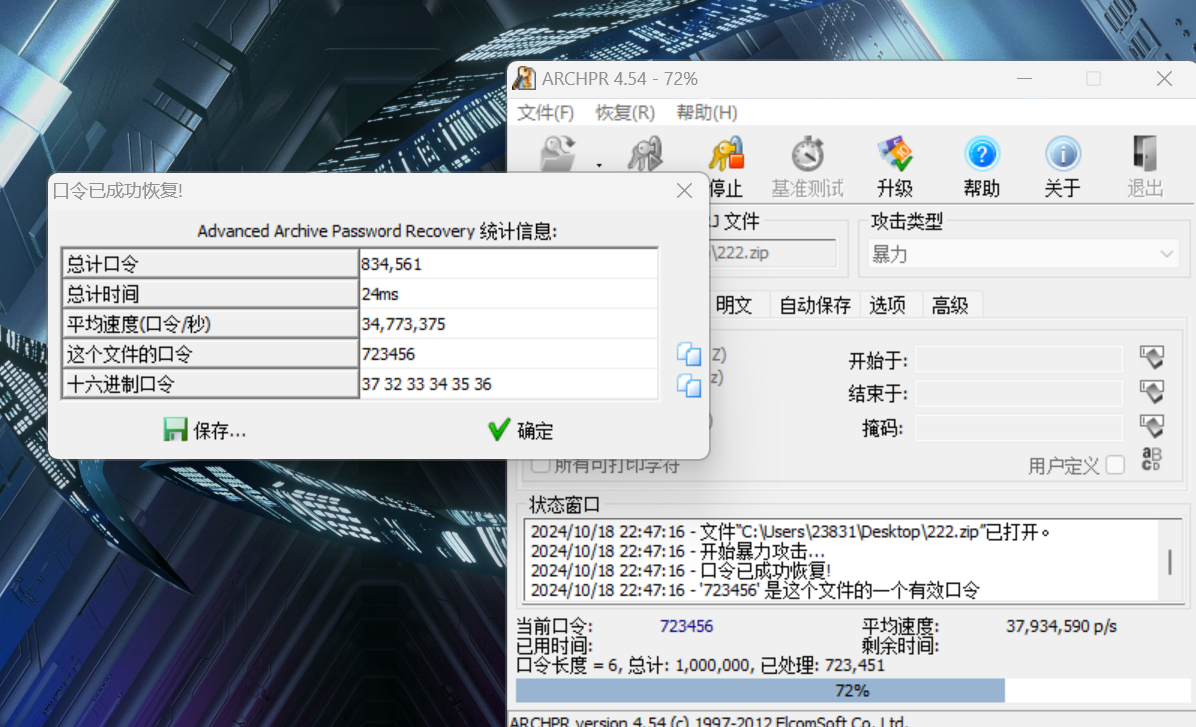Screen dimensions: 1196x727
Task: Click the 升级 upgrade toolbar icon
Action: (x=895, y=167)
